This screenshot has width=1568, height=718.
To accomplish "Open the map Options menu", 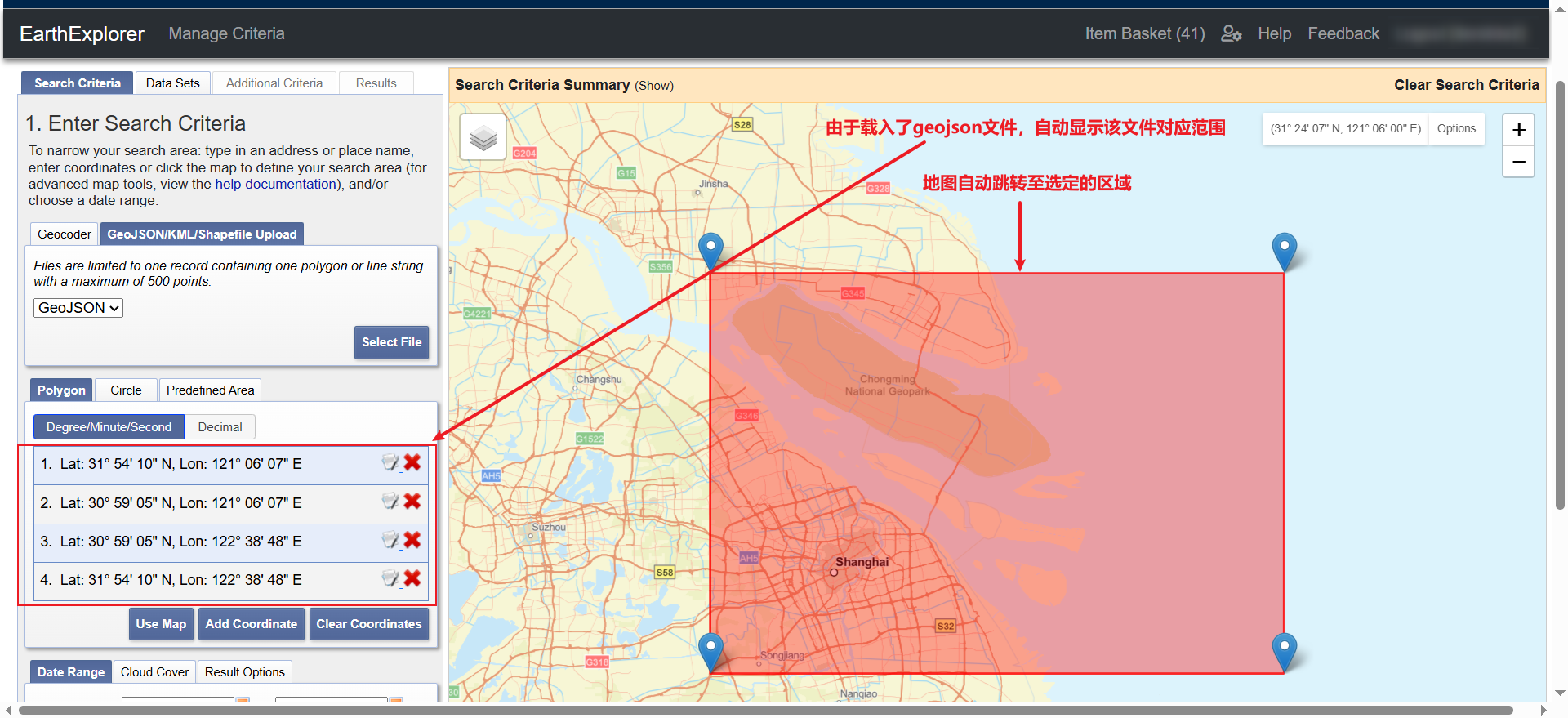I will 1456,128.
